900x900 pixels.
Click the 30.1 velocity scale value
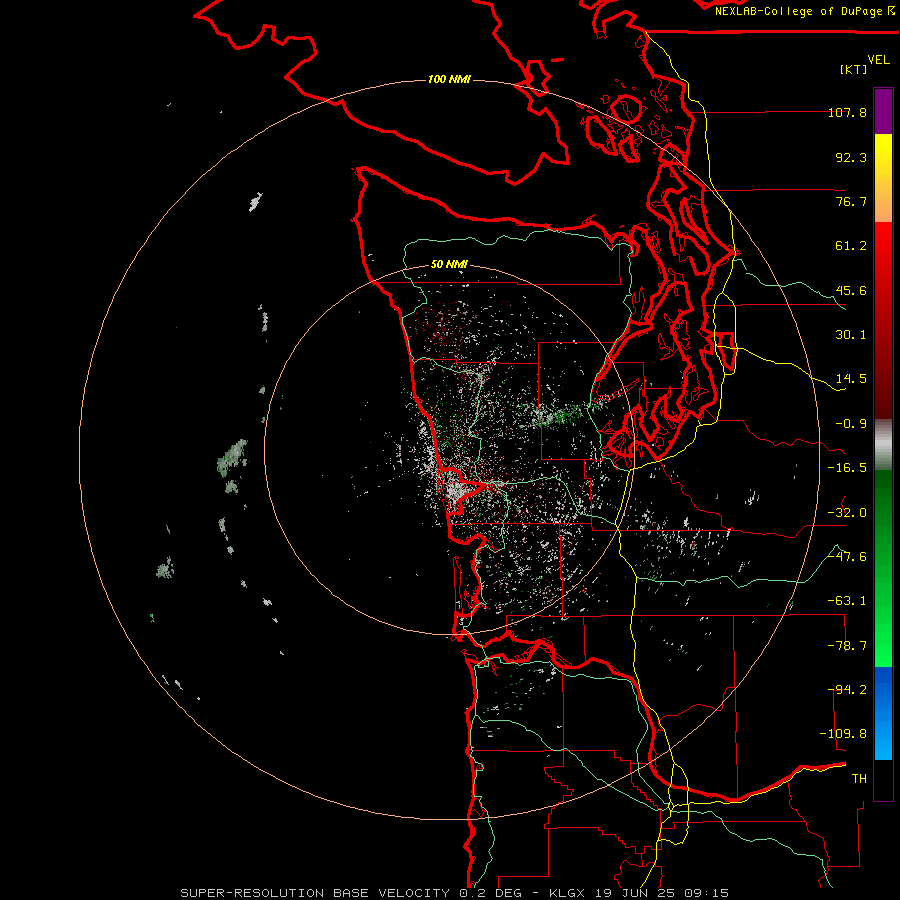(851, 335)
